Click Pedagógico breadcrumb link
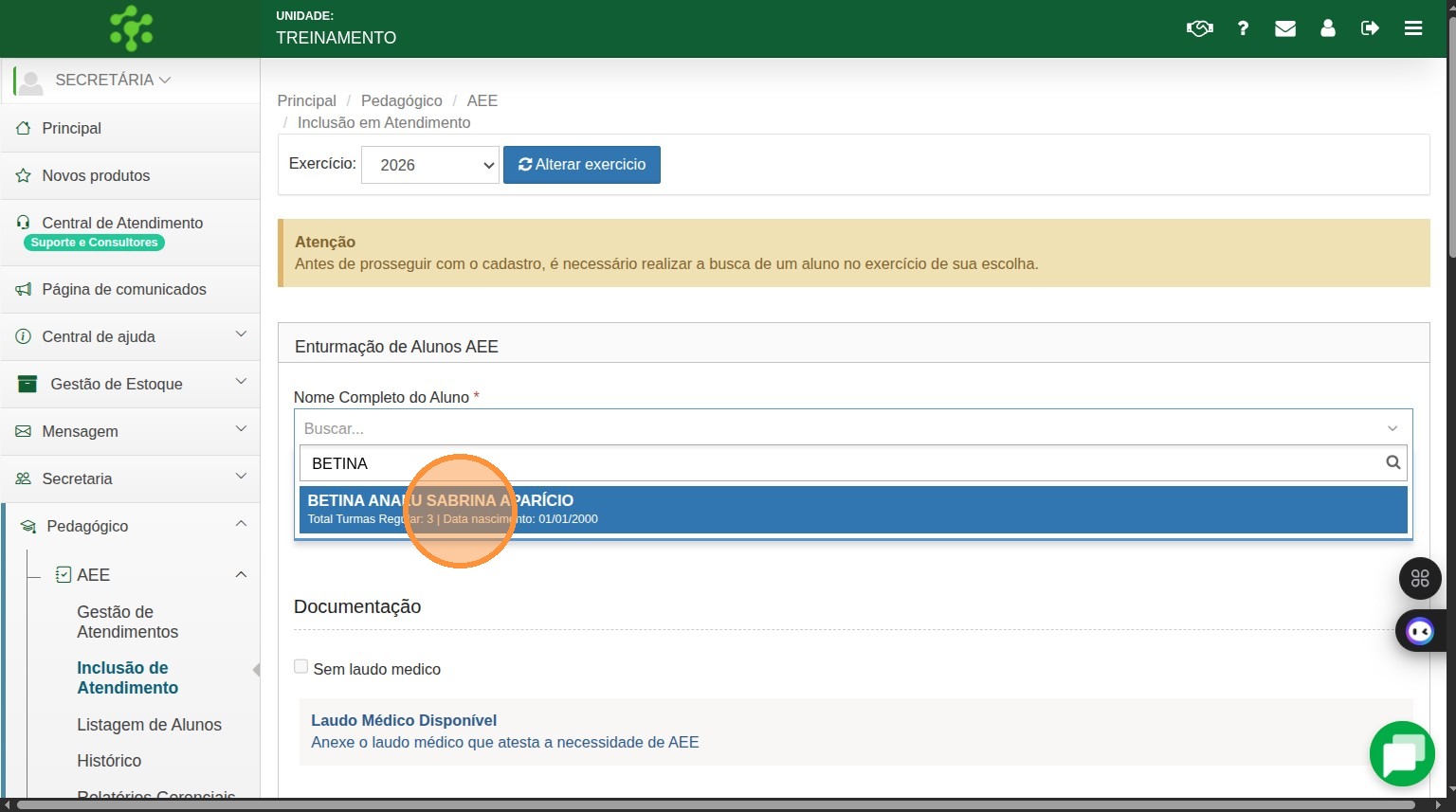The image size is (1456, 812). point(401,100)
